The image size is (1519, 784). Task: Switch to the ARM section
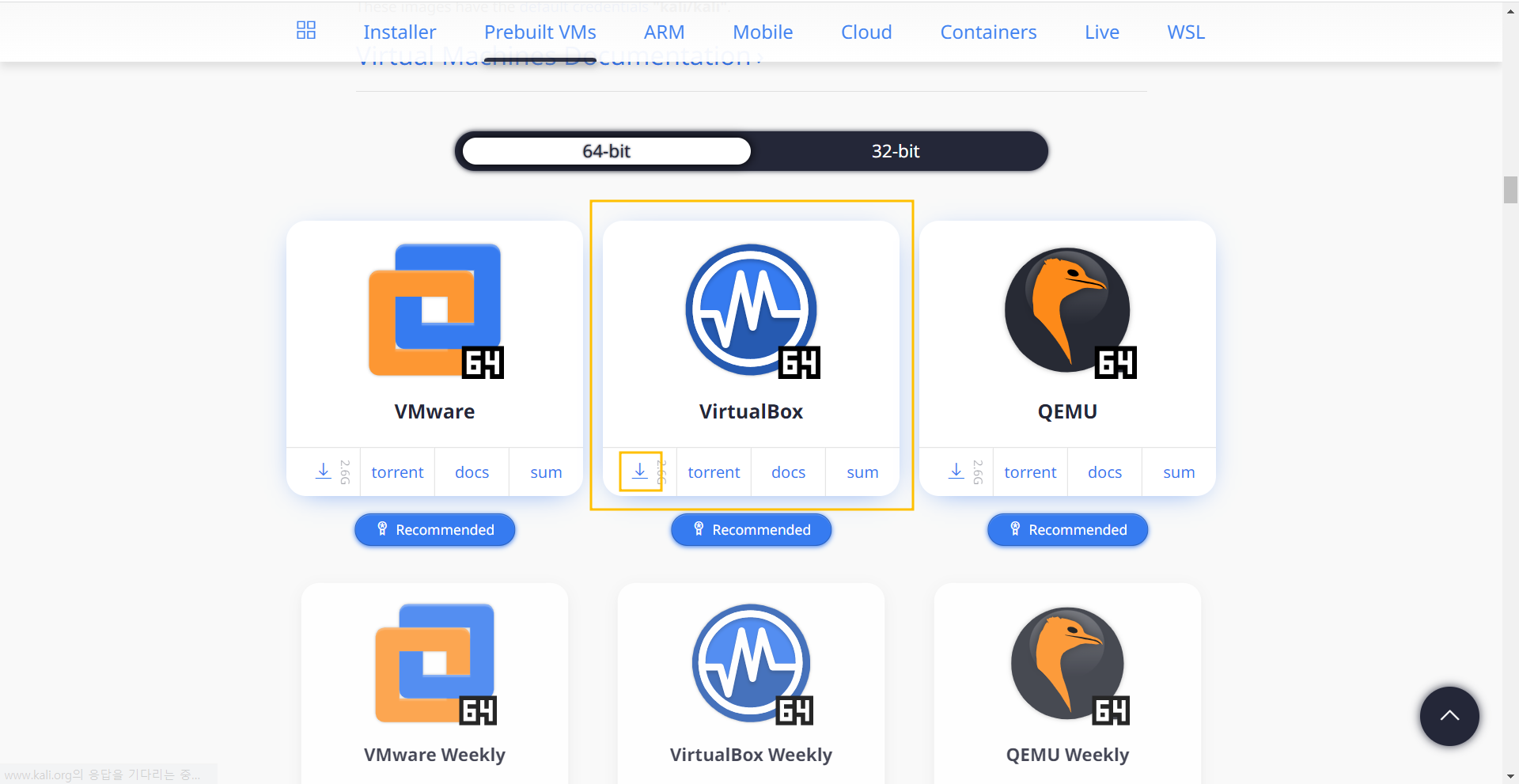pos(665,32)
